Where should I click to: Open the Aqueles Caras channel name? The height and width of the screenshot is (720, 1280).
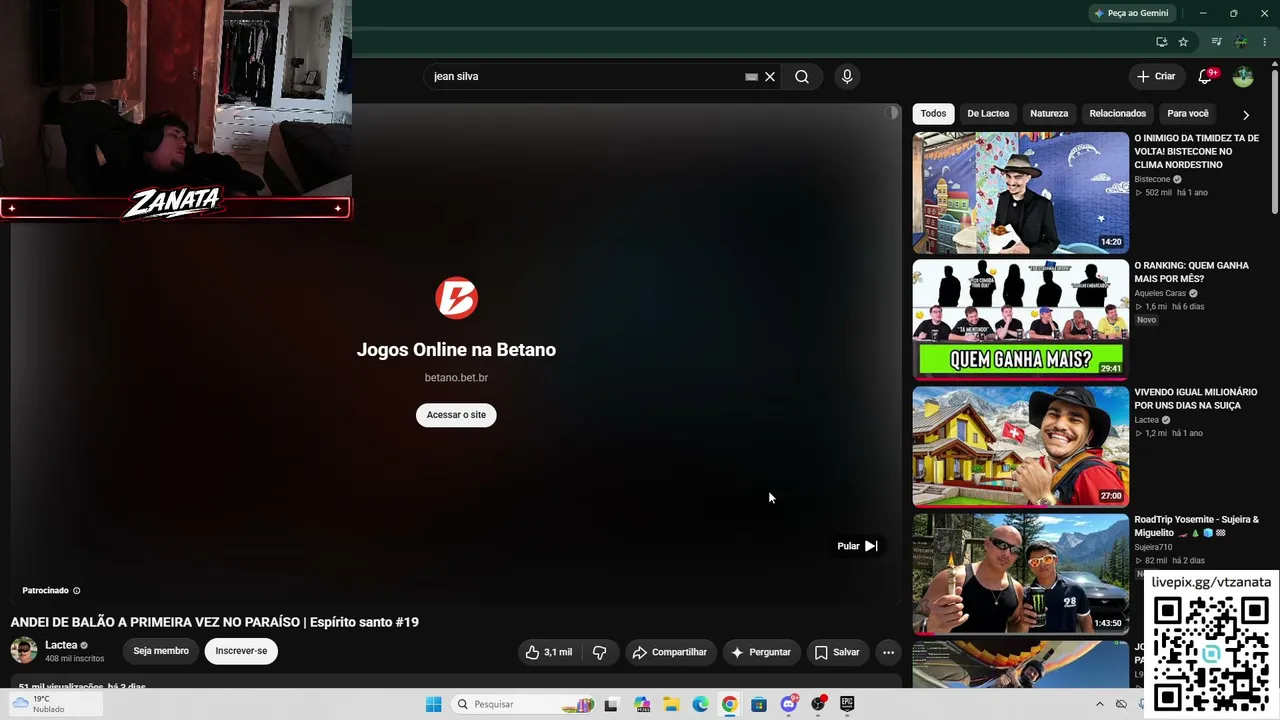(x=1160, y=294)
